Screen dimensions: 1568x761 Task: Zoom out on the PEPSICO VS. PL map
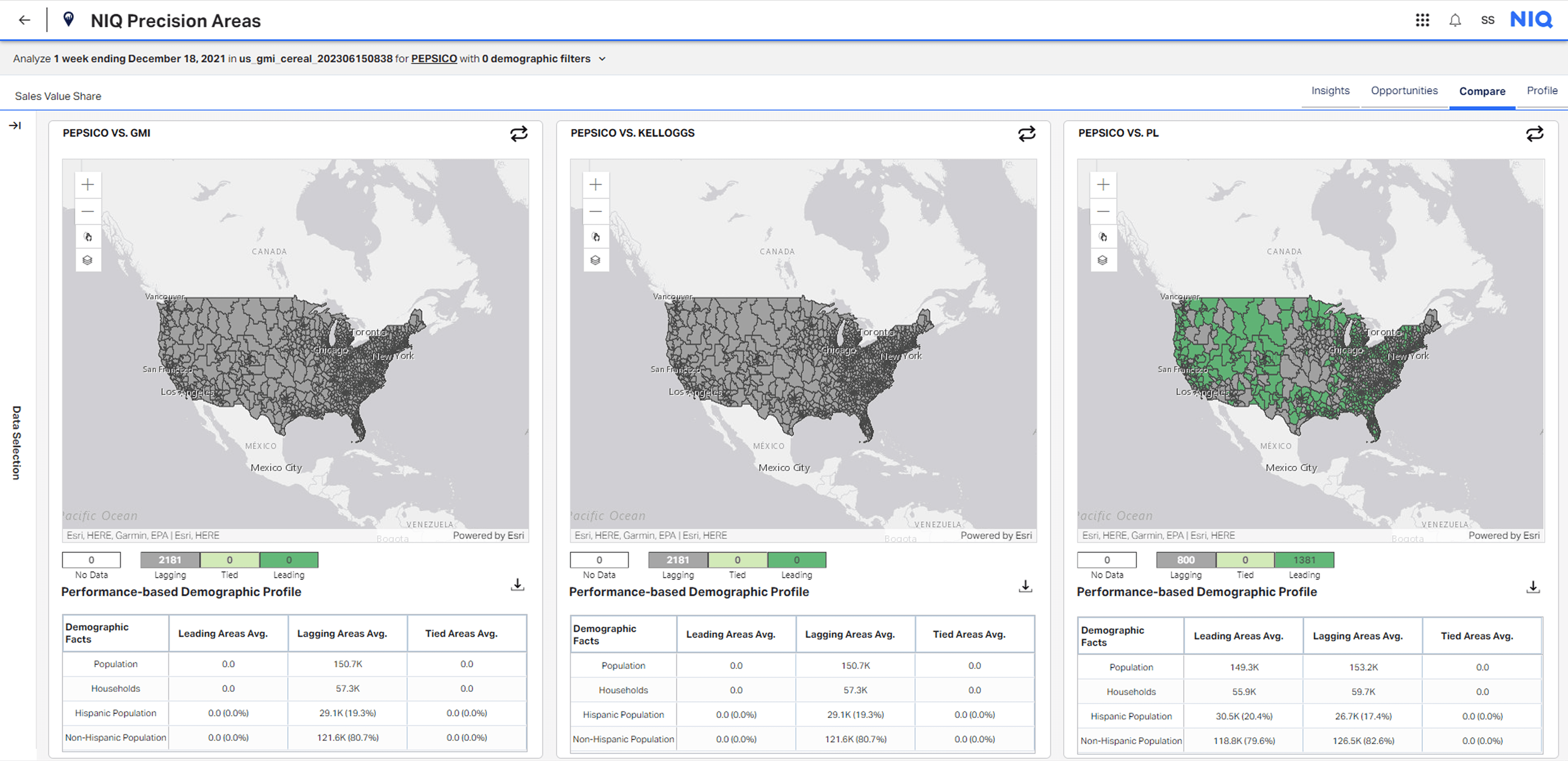pyautogui.click(x=1103, y=211)
